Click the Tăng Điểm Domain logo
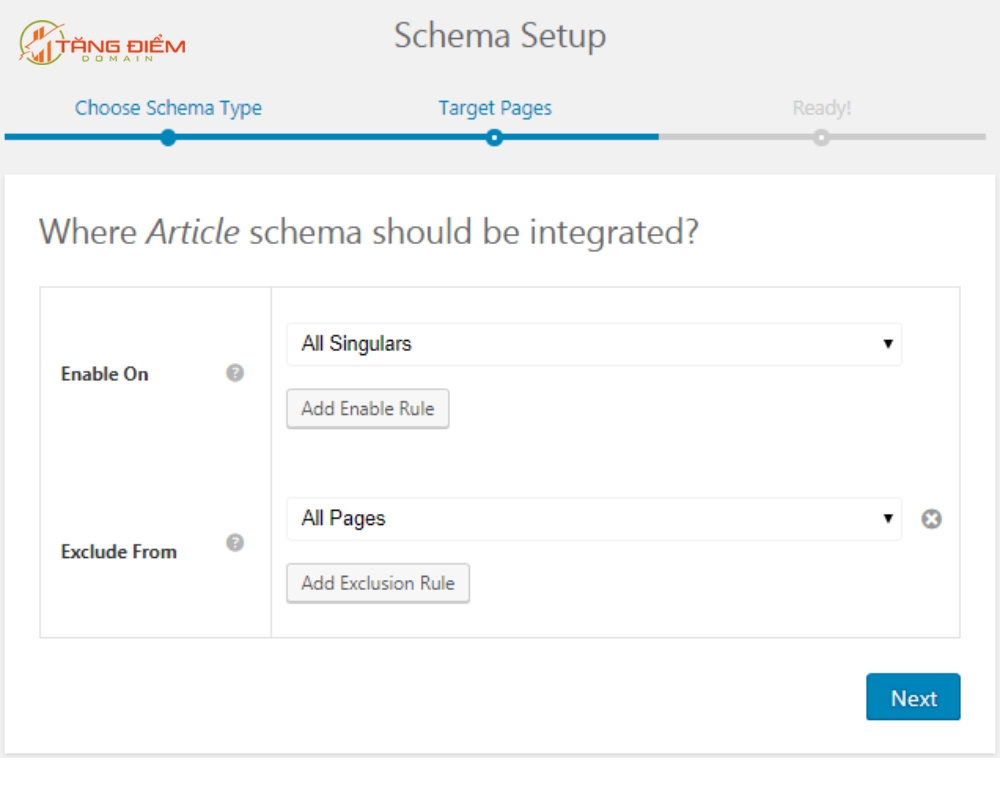 pos(102,43)
